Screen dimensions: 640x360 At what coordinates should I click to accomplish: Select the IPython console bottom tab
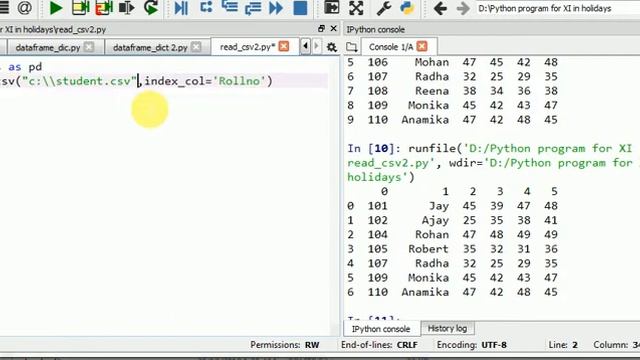[381, 329]
